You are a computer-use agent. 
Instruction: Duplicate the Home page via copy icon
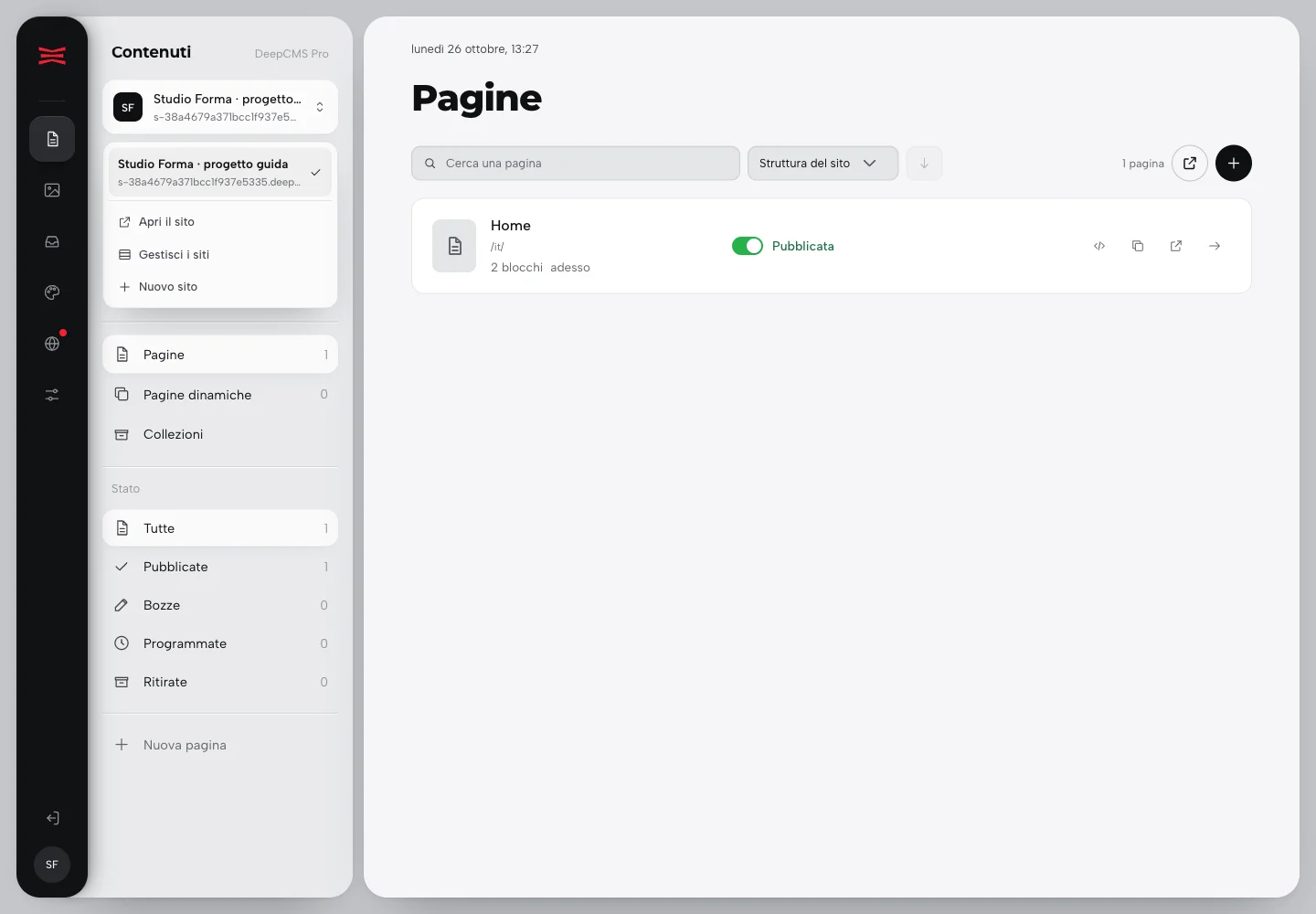pyautogui.click(x=1138, y=246)
